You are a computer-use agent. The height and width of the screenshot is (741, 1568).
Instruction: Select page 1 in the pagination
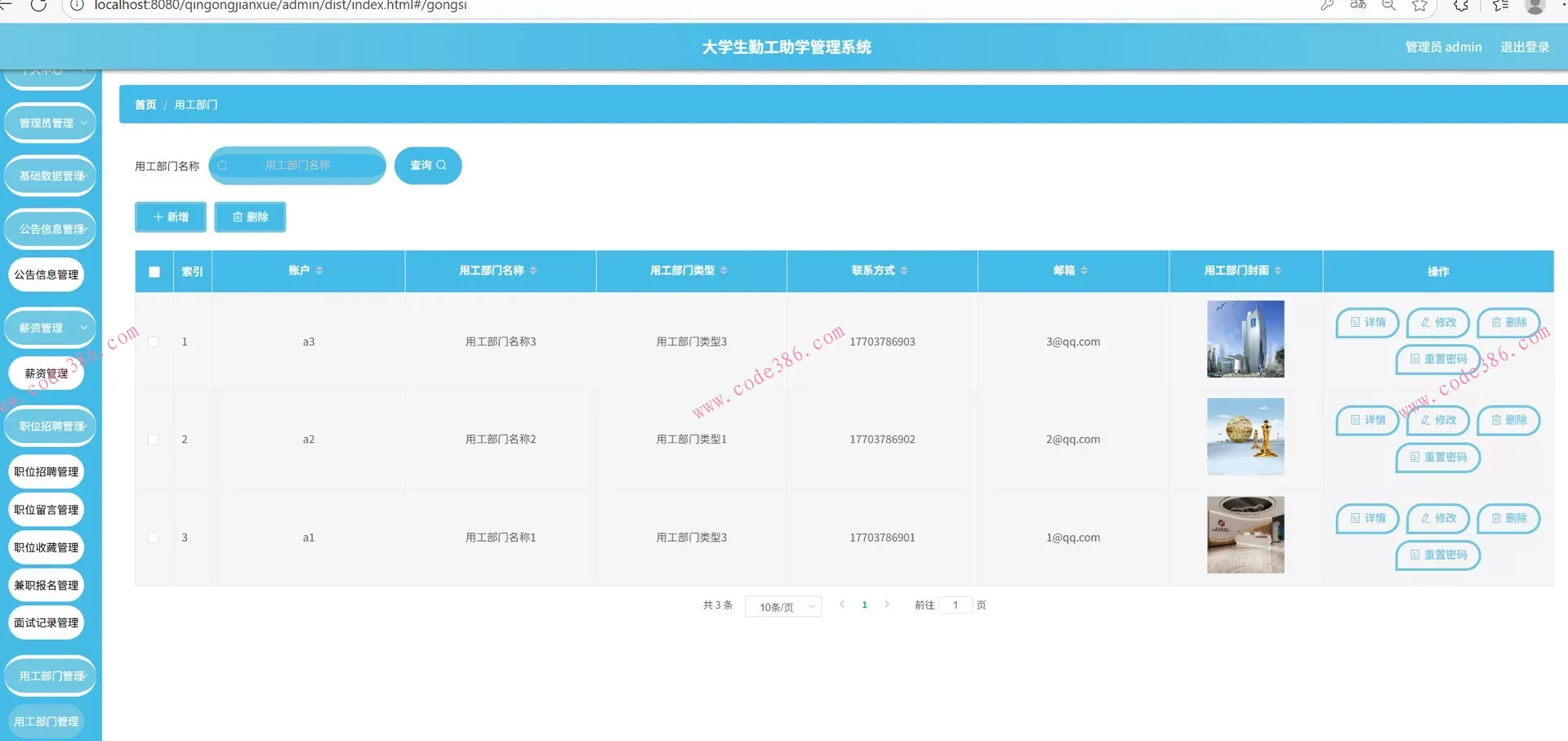(x=864, y=605)
